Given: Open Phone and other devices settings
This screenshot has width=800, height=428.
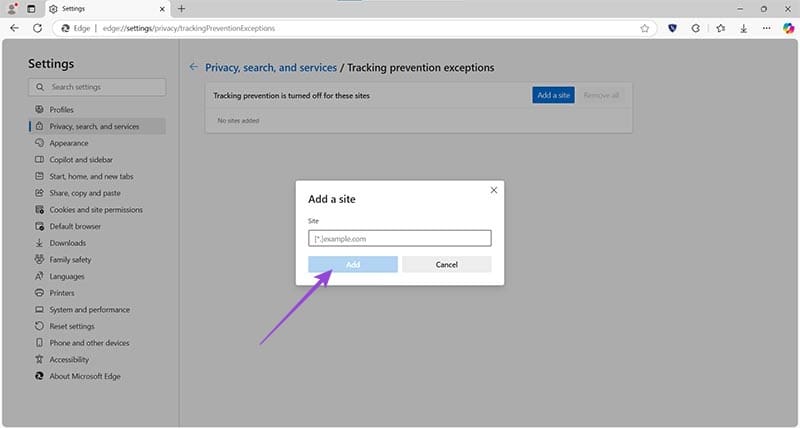Looking at the screenshot, I should pyautogui.click(x=89, y=343).
